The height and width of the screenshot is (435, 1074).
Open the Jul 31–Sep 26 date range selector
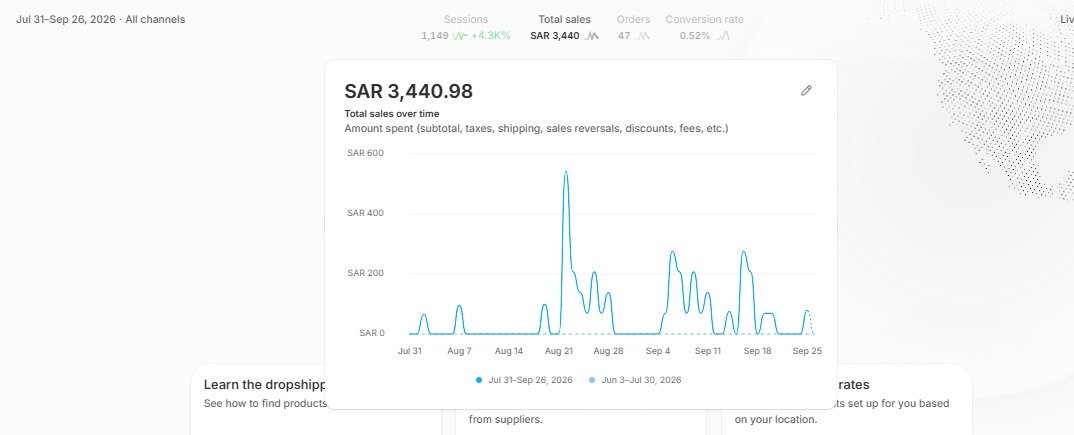pos(101,19)
